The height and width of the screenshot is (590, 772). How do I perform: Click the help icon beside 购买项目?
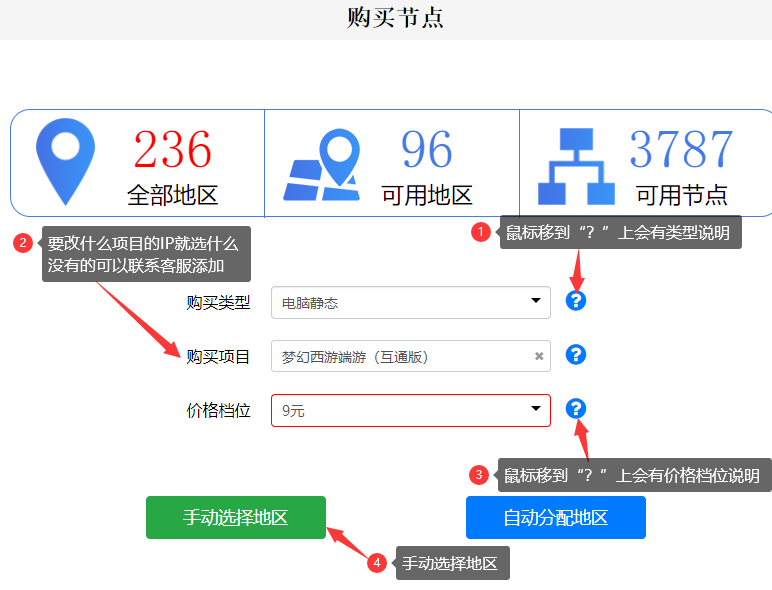coord(576,355)
